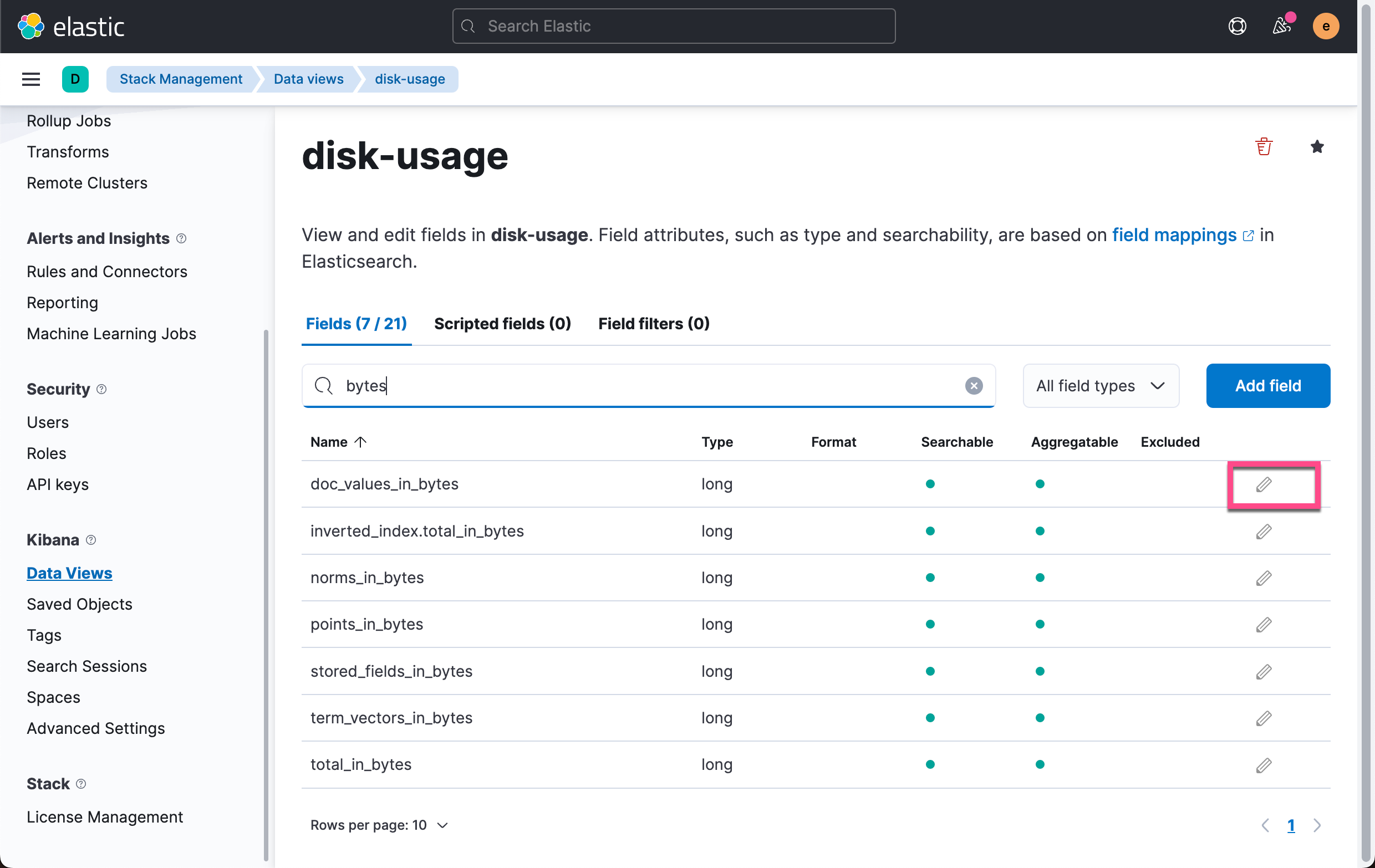Clear the bytes search with the X icon
This screenshot has width=1375, height=868.
point(974,385)
